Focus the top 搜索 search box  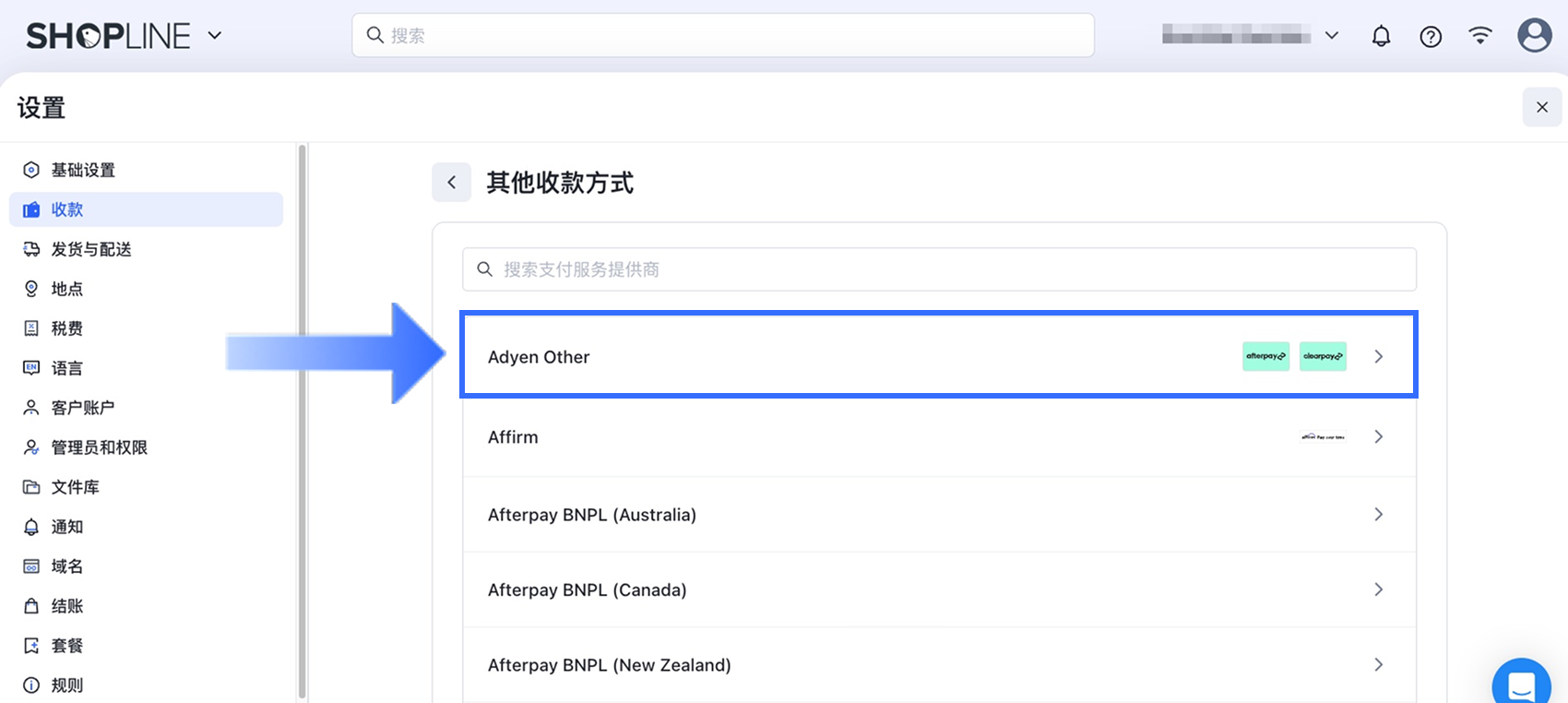[x=723, y=35]
